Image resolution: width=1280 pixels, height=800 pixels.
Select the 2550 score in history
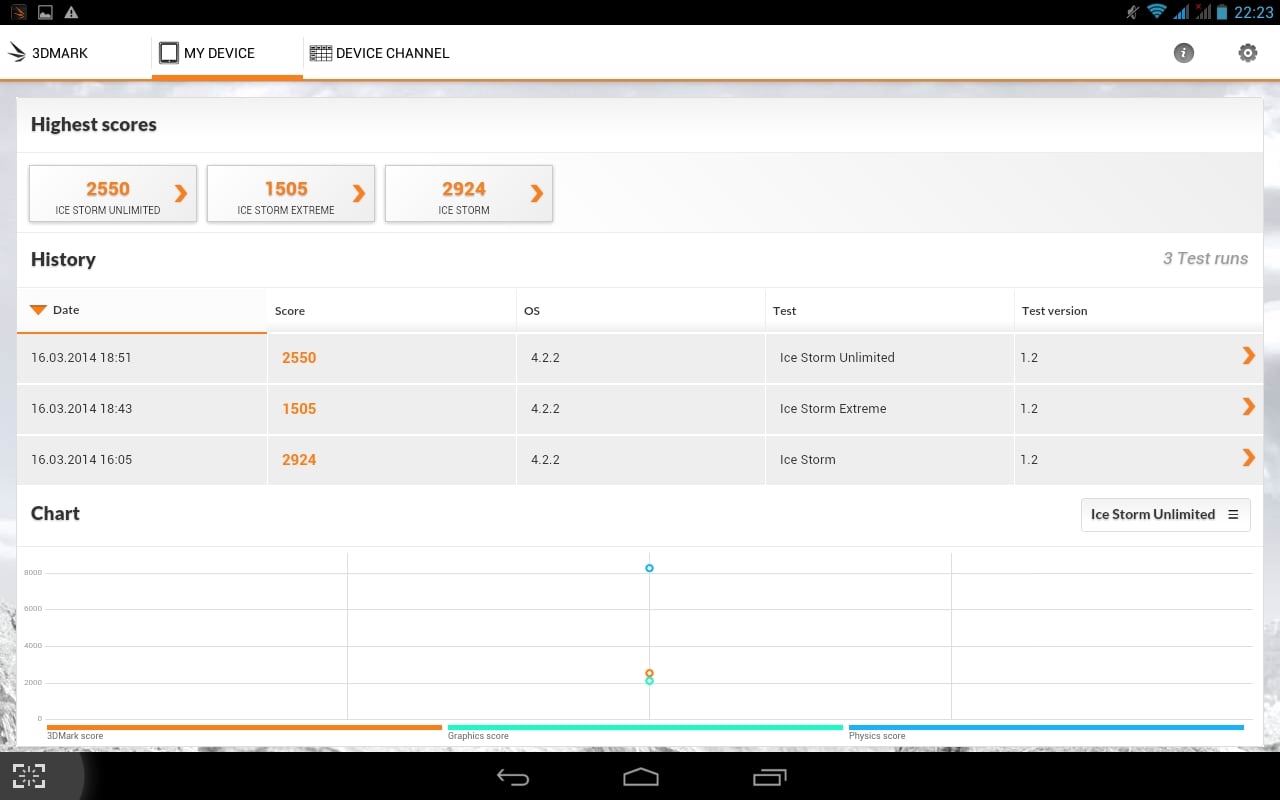point(299,357)
